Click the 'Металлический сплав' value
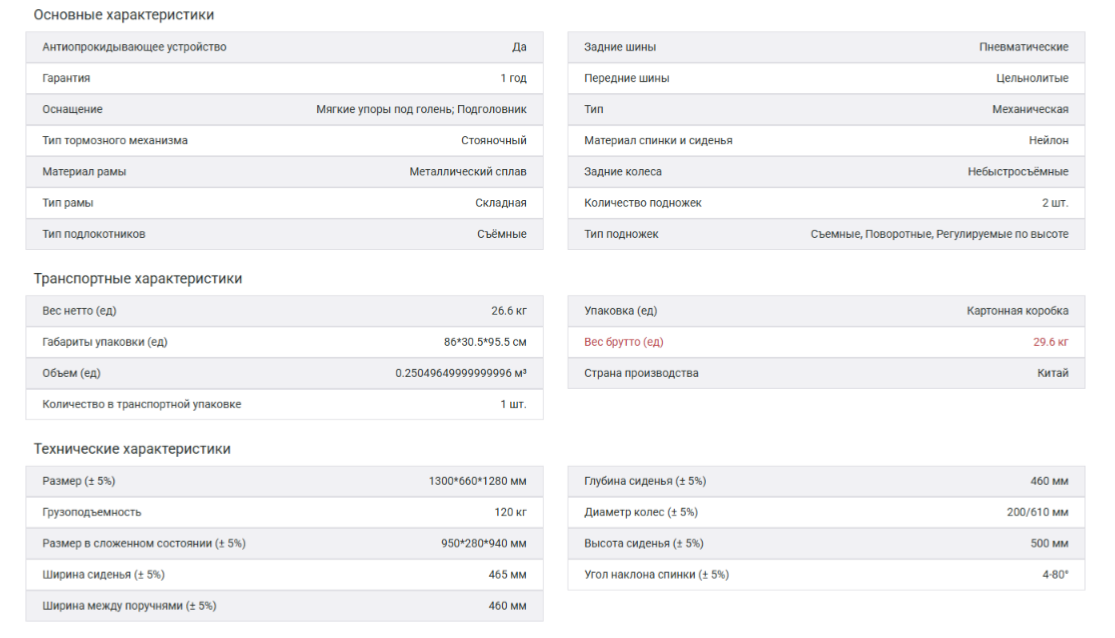This screenshot has width=1115, height=638. click(468, 172)
